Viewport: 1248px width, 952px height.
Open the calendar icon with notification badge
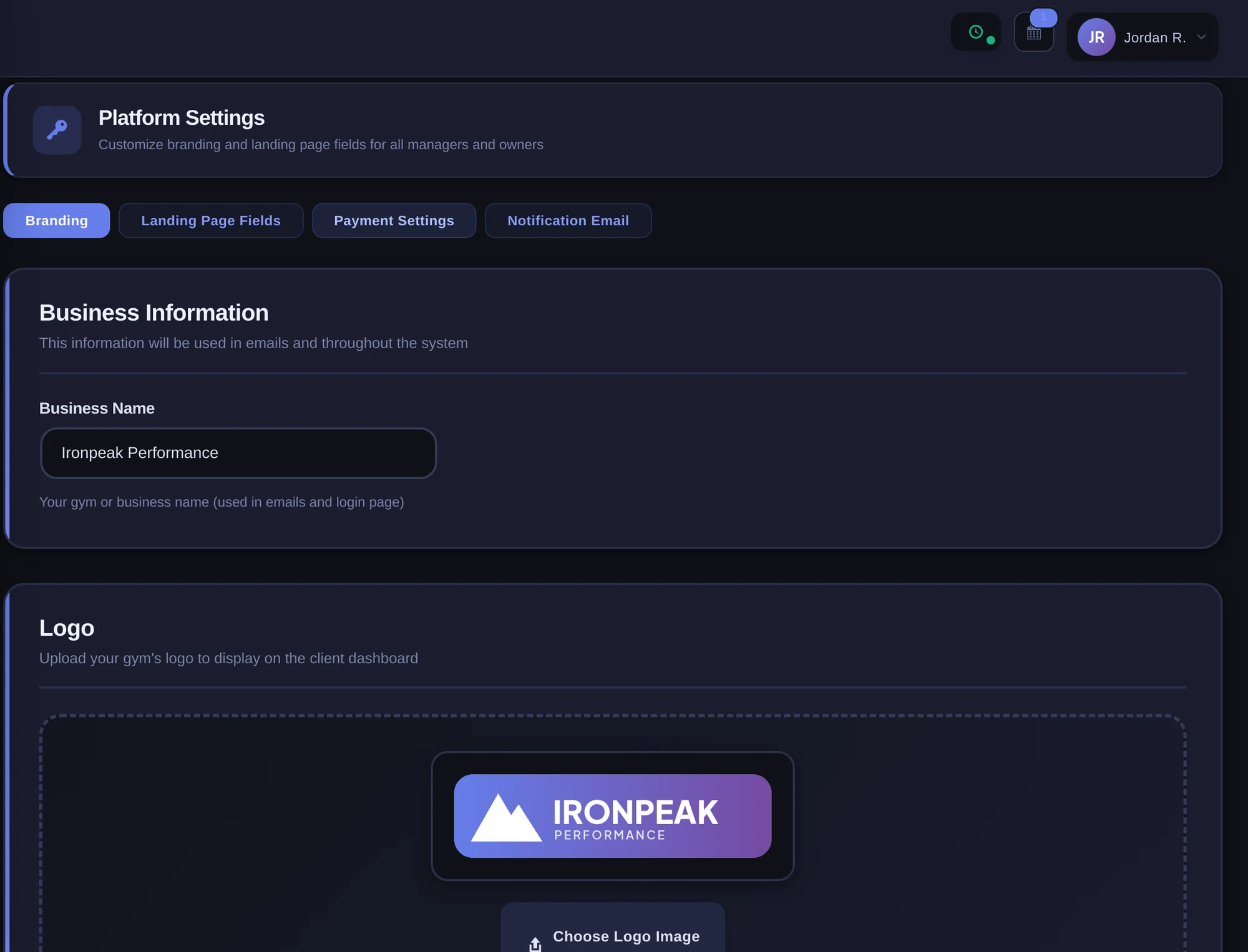coord(1034,32)
